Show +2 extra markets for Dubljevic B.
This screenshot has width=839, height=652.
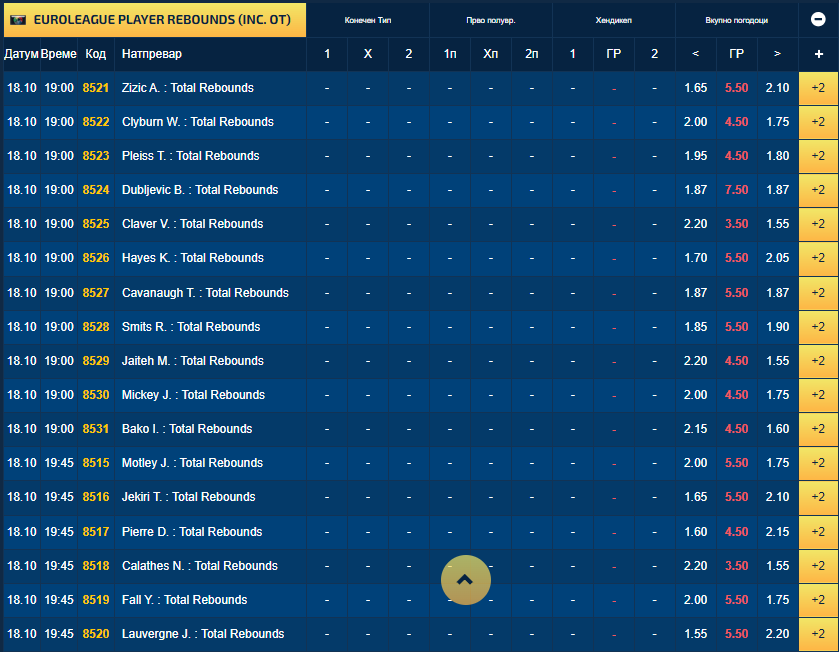coord(818,190)
